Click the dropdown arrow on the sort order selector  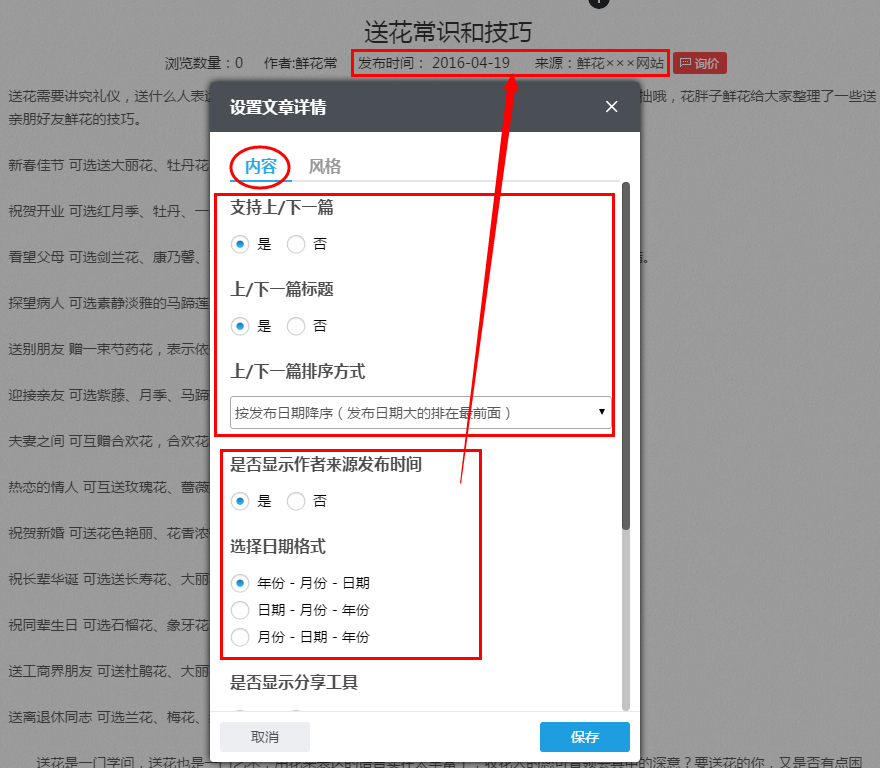point(601,411)
